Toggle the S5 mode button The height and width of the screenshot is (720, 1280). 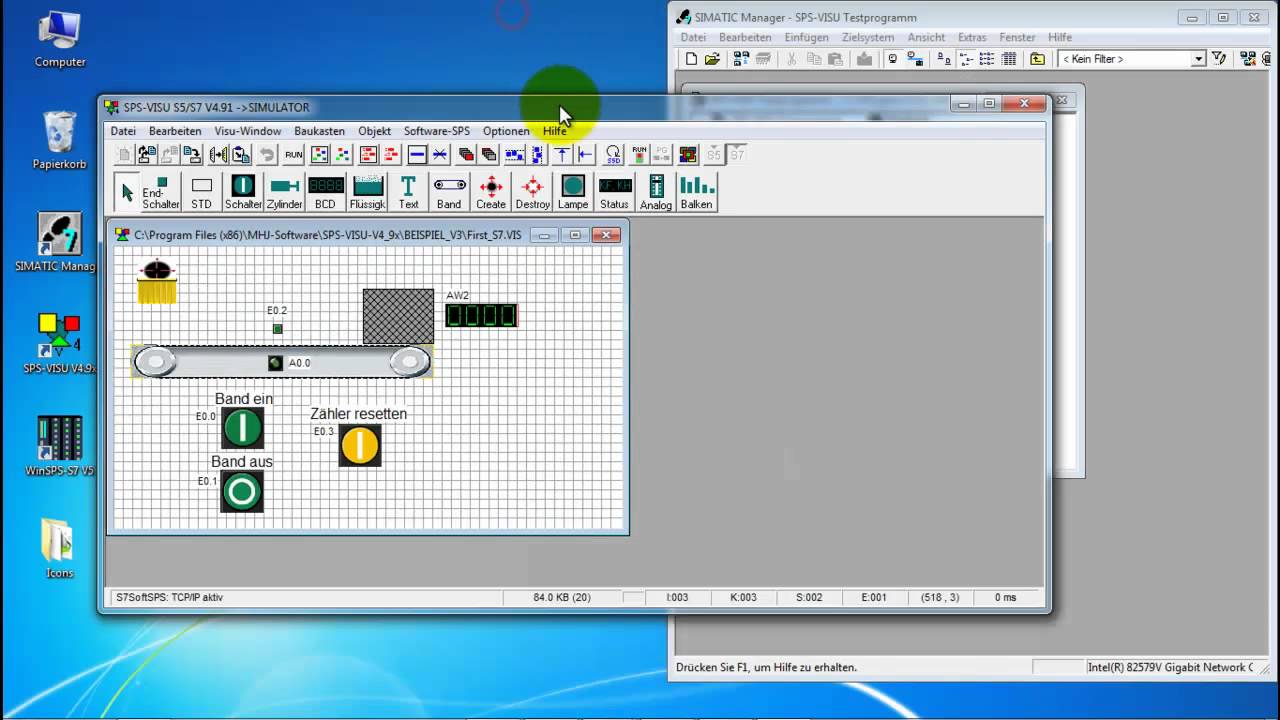point(713,155)
